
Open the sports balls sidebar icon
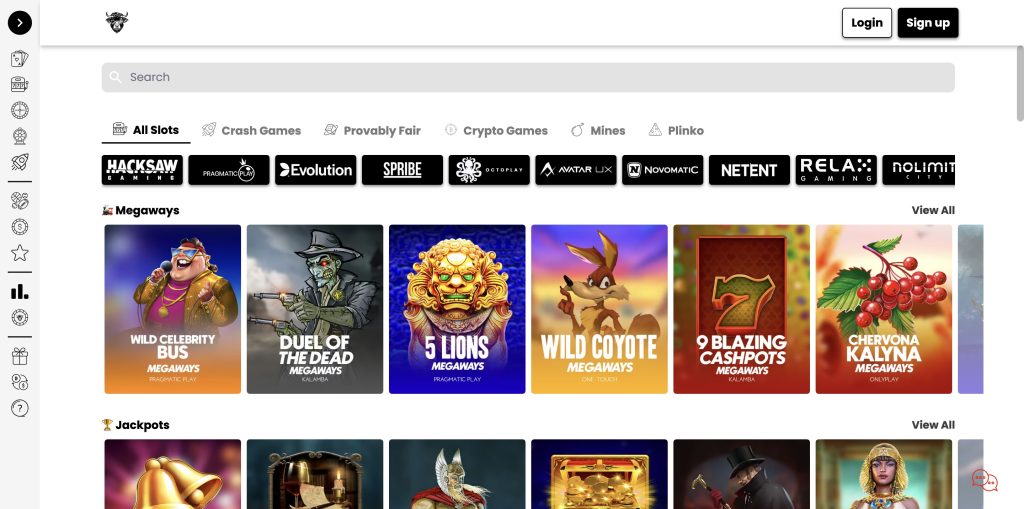point(20,201)
